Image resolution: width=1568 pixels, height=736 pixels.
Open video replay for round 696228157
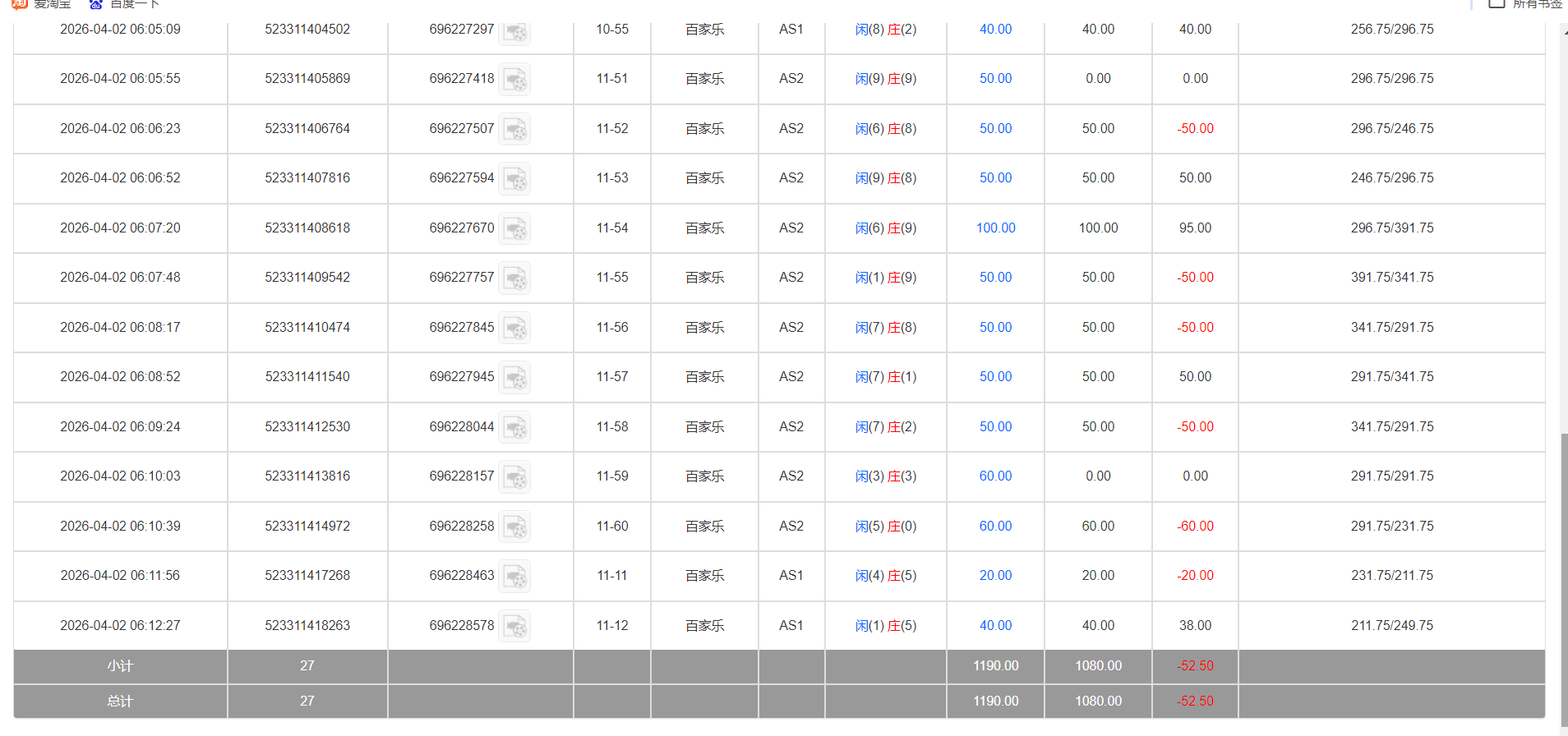(x=515, y=477)
